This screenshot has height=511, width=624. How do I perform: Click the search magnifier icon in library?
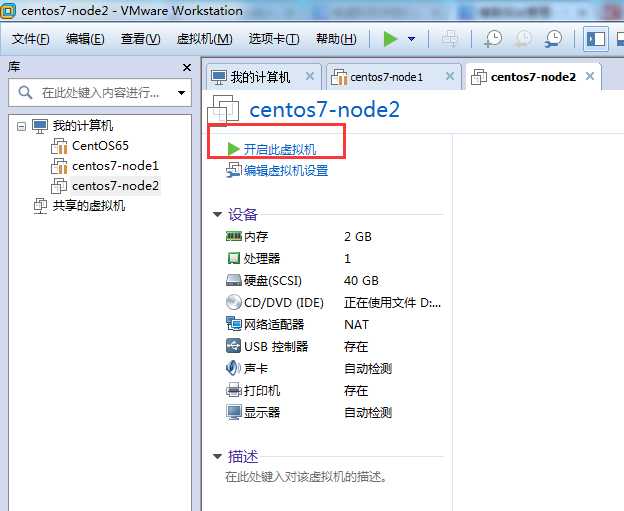(25, 92)
